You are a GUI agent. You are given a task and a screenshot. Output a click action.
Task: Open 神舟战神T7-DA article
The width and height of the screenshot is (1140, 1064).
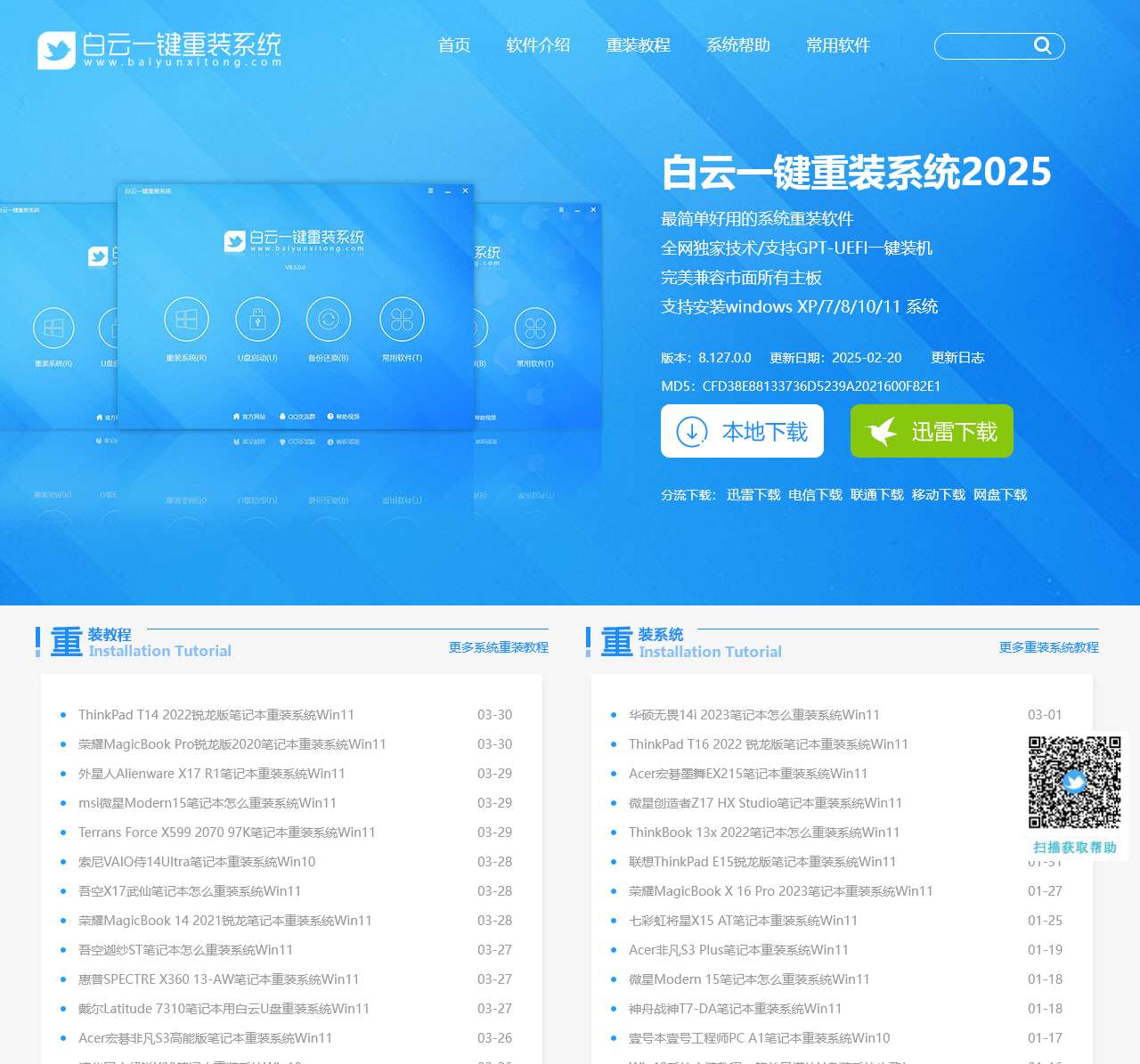(735, 1009)
